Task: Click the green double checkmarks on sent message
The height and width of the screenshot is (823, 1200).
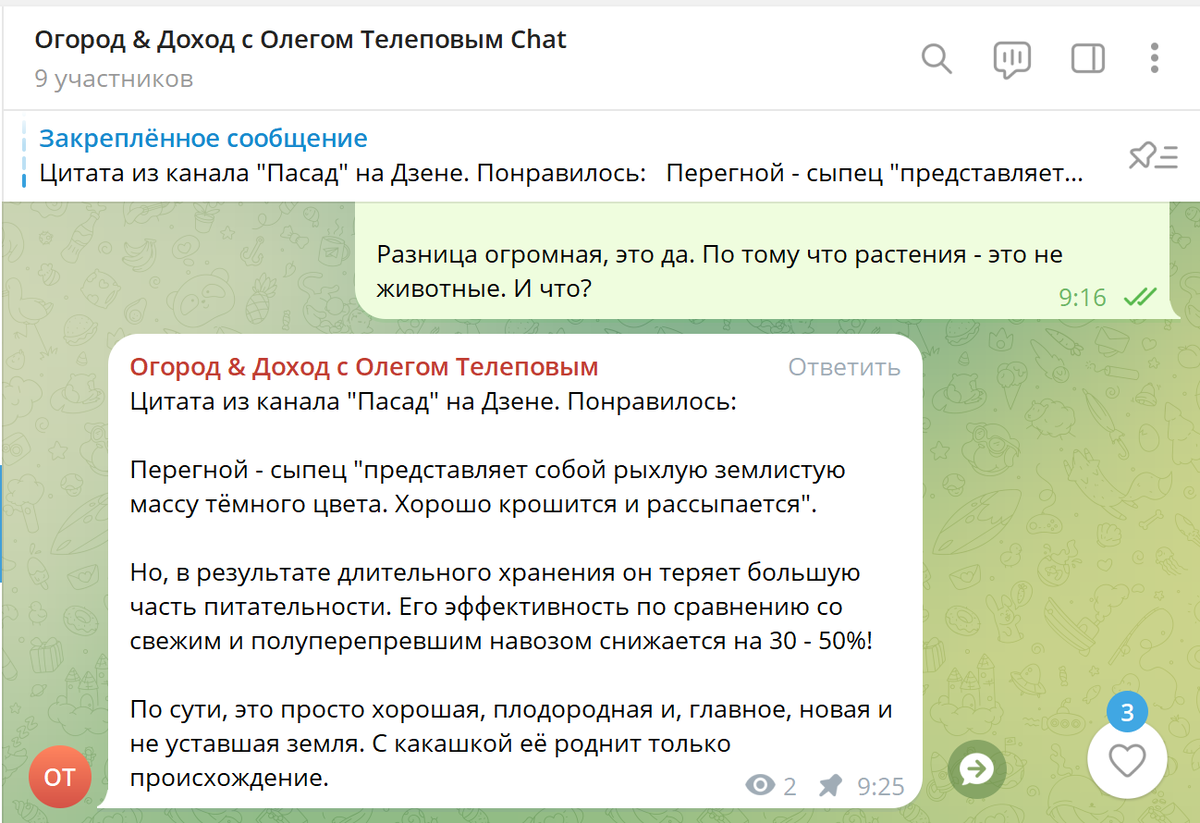Action: (x=1138, y=296)
